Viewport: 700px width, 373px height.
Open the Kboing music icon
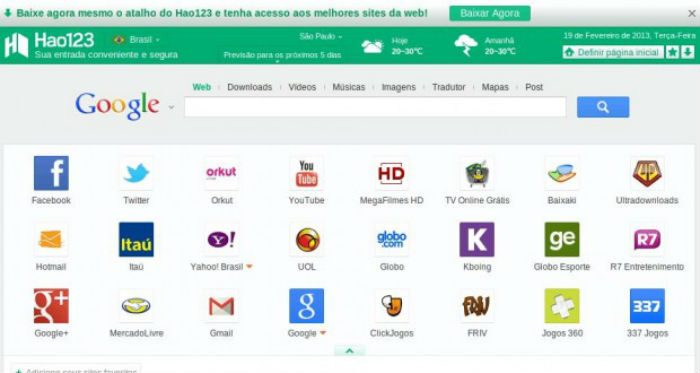tap(477, 240)
